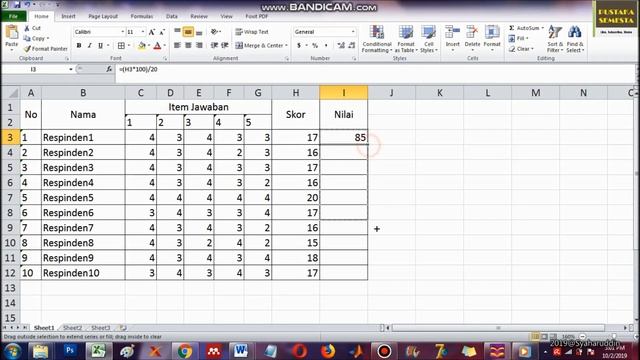This screenshot has width=640, height=360.
Task: Click Decrease Indent icon
Action: click(x=214, y=45)
